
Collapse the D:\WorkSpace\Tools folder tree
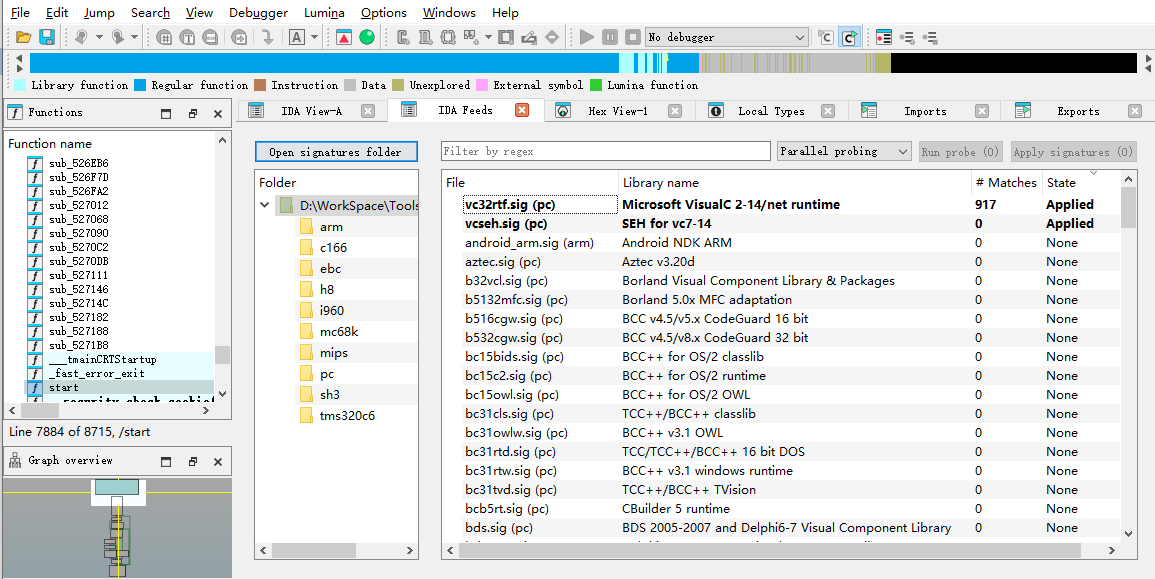[x=264, y=206]
